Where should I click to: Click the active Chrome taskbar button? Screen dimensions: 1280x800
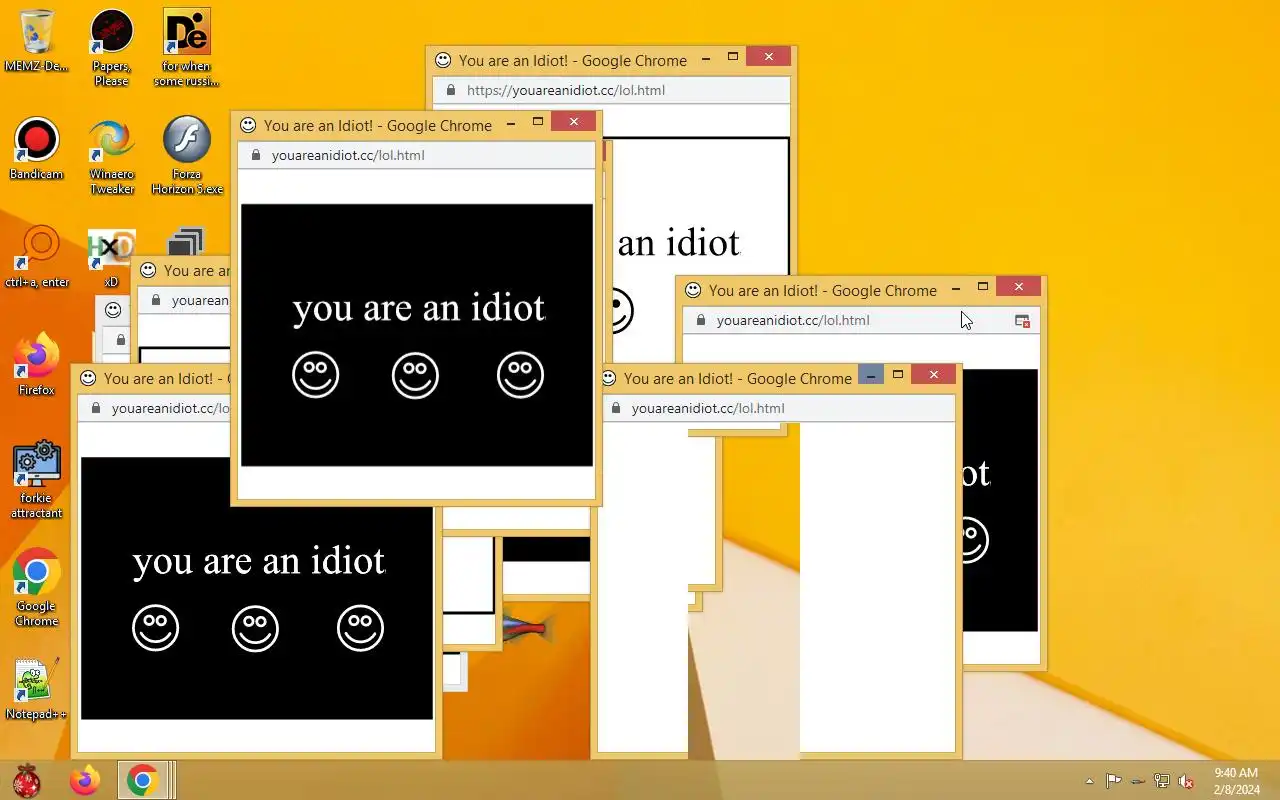142,780
